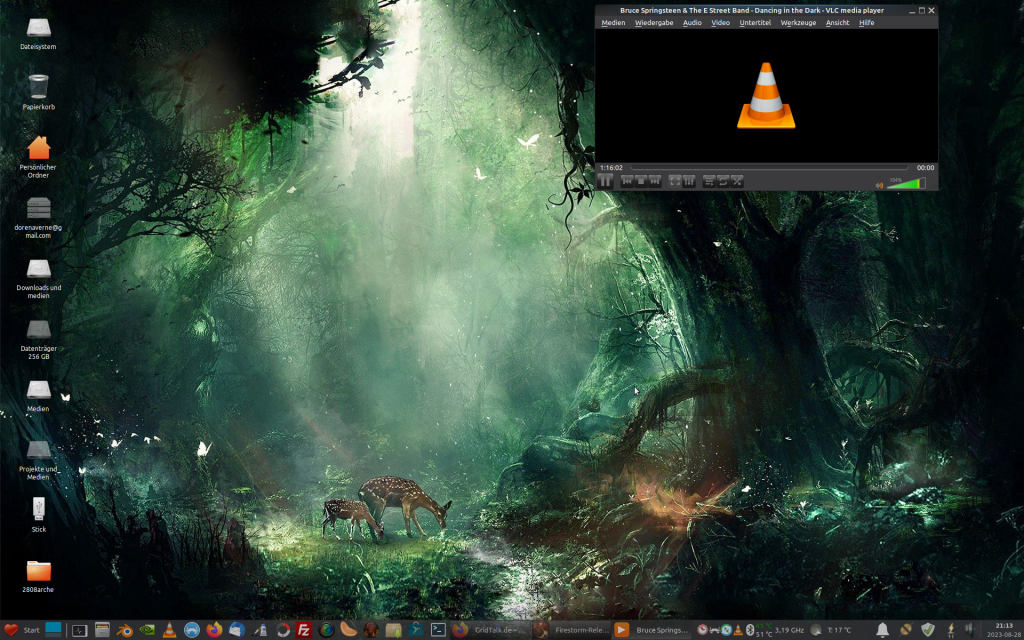Toggle loop/repeat mode in VLC
The height and width of the screenshot is (640, 1024).
tap(723, 181)
